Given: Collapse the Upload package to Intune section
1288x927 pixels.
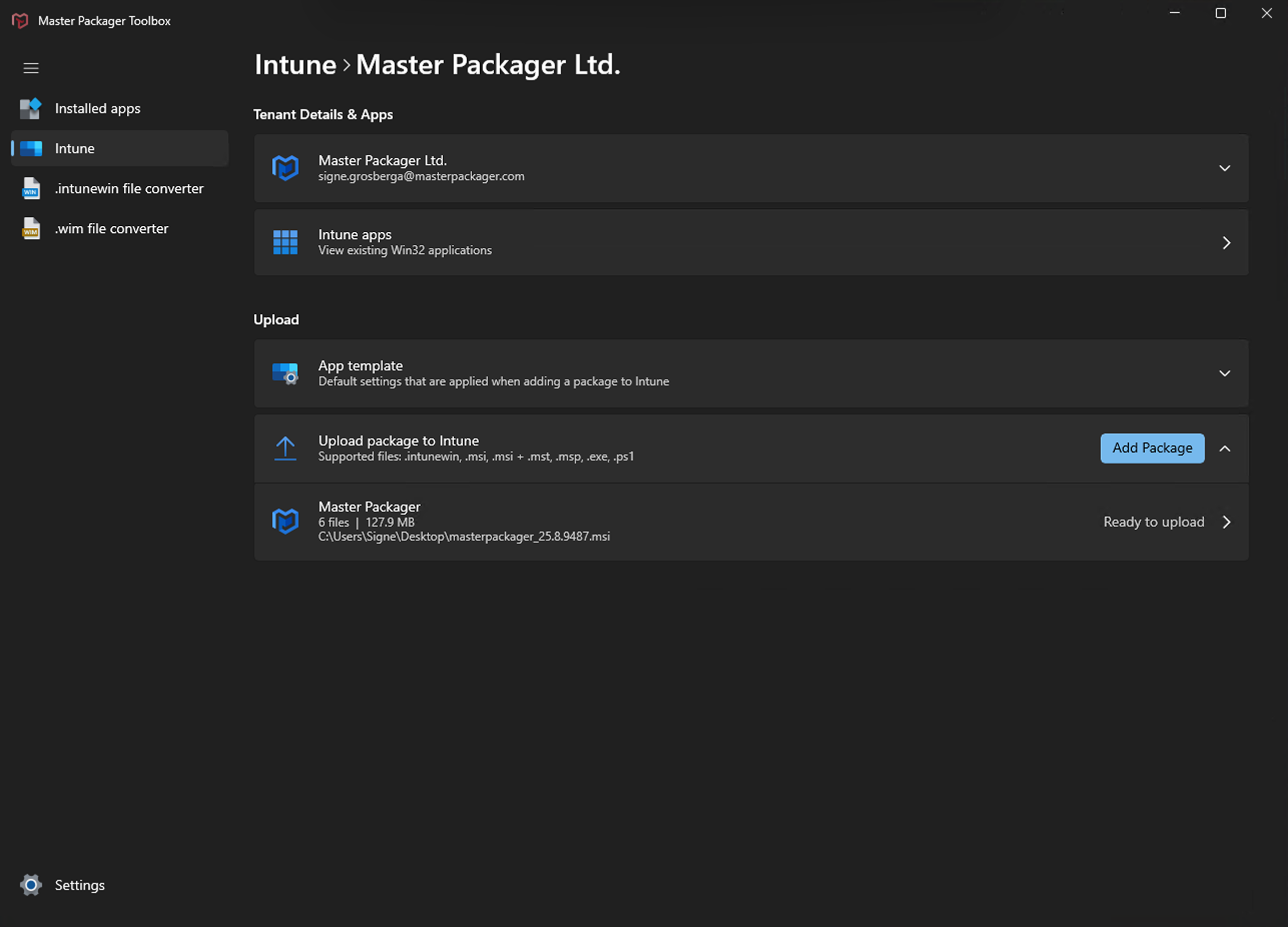Looking at the screenshot, I should [x=1225, y=448].
